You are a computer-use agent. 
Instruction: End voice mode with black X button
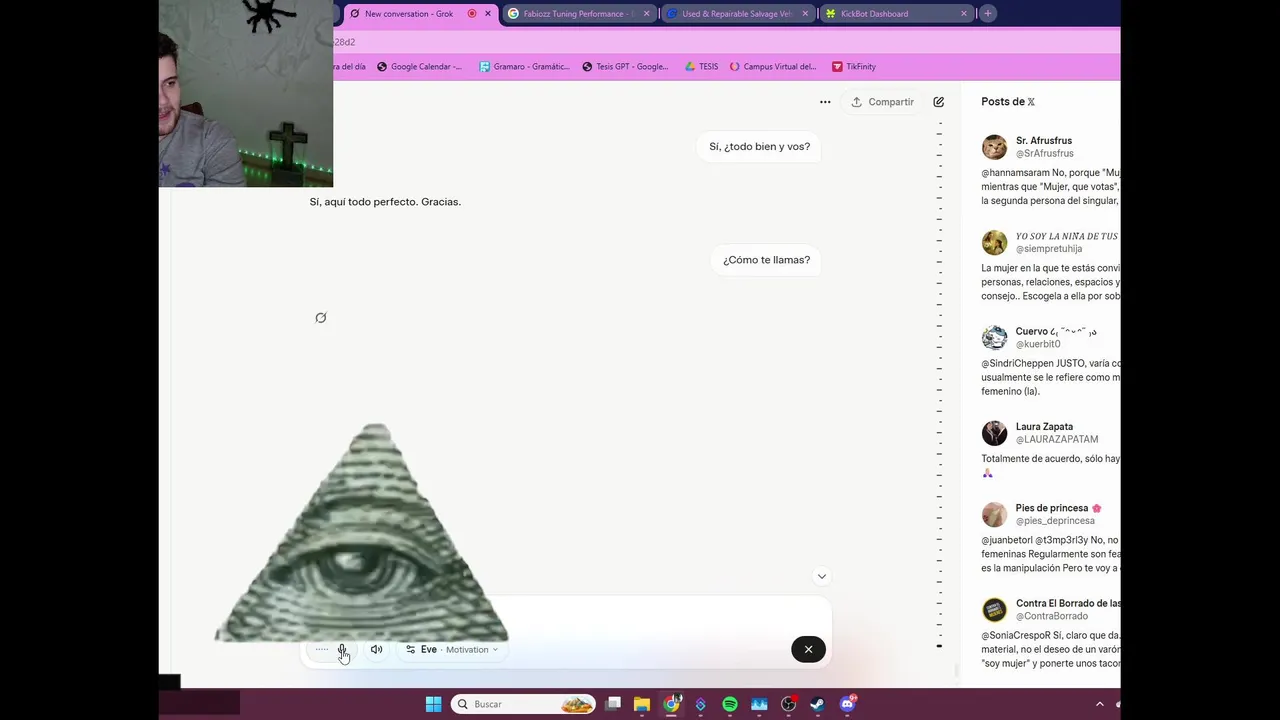(x=808, y=649)
